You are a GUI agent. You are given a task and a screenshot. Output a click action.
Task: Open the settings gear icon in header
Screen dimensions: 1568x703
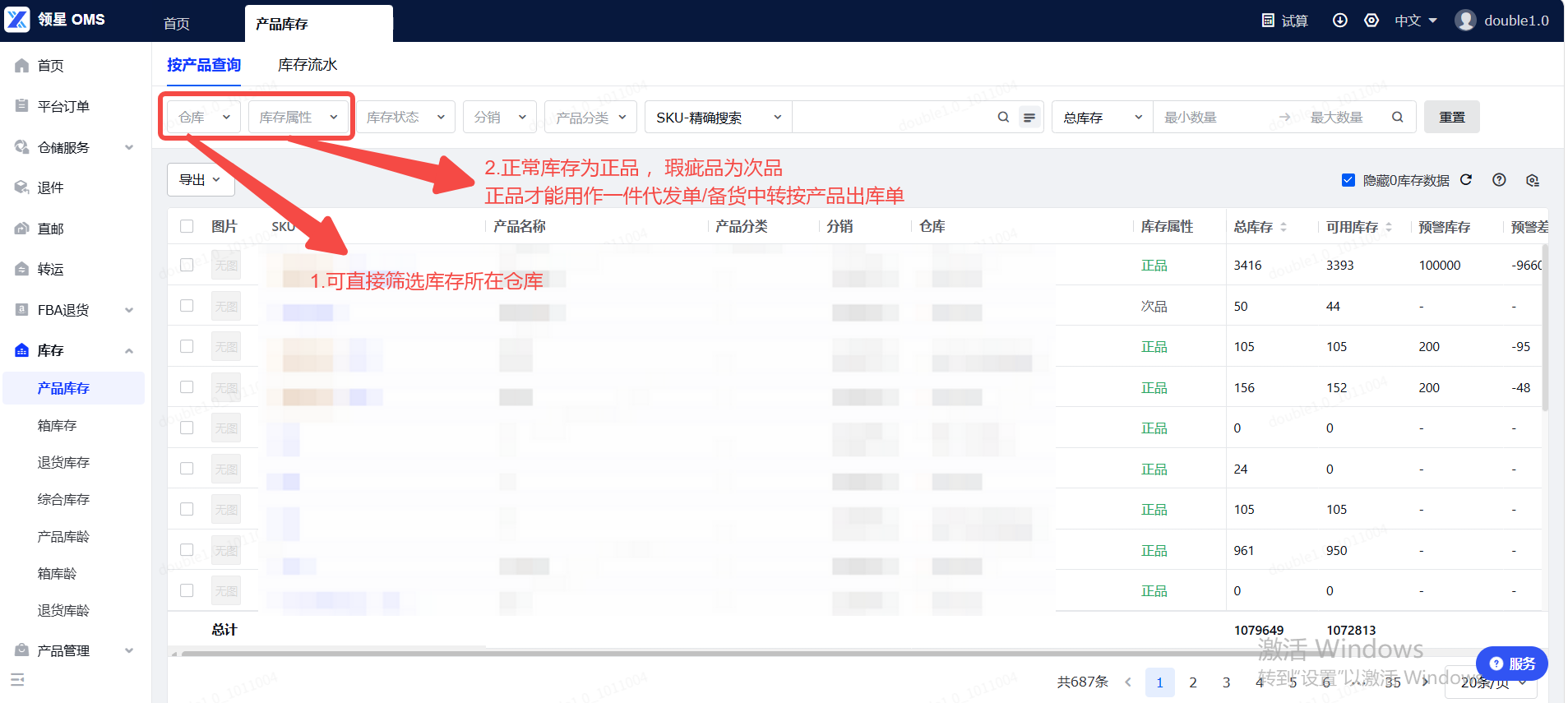click(x=1371, y=21)
